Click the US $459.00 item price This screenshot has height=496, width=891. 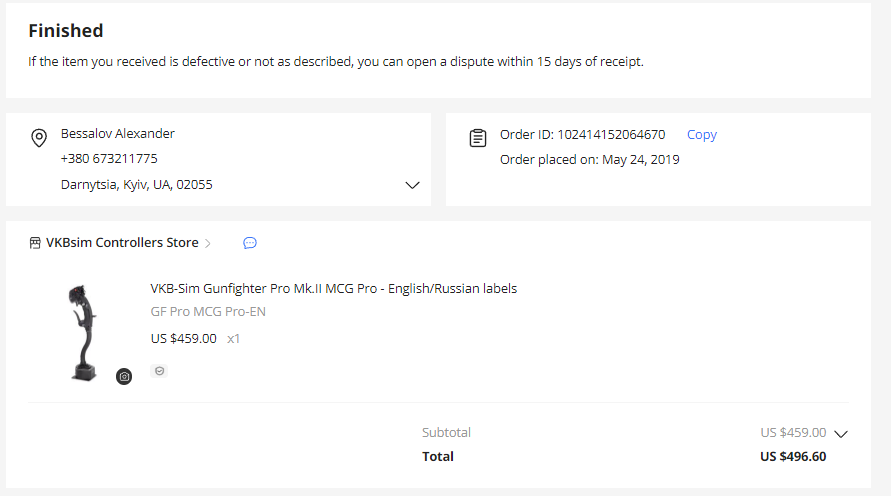tap(183, 339)
